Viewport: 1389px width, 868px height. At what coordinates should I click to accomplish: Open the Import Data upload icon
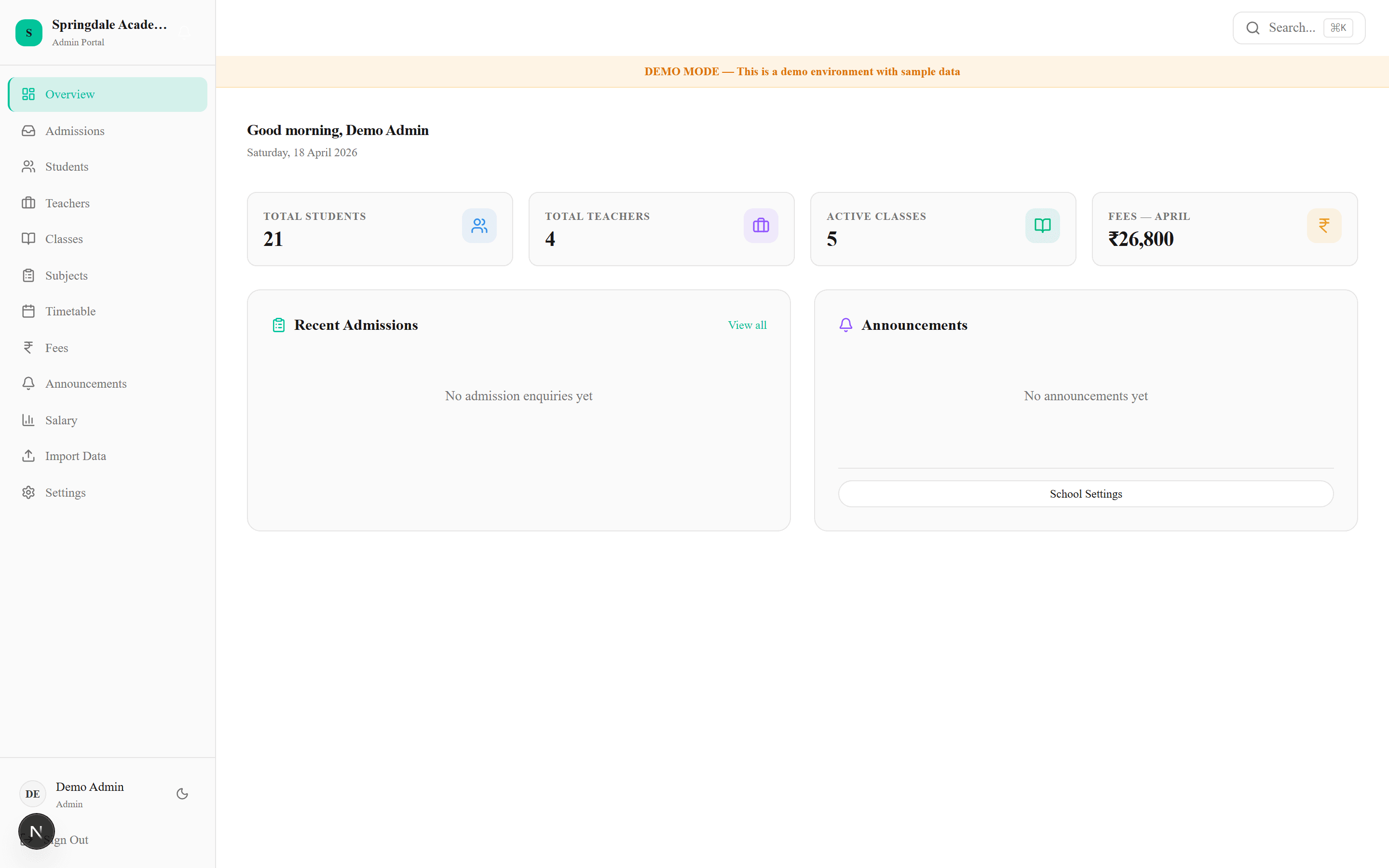click(x=29, y=456)
